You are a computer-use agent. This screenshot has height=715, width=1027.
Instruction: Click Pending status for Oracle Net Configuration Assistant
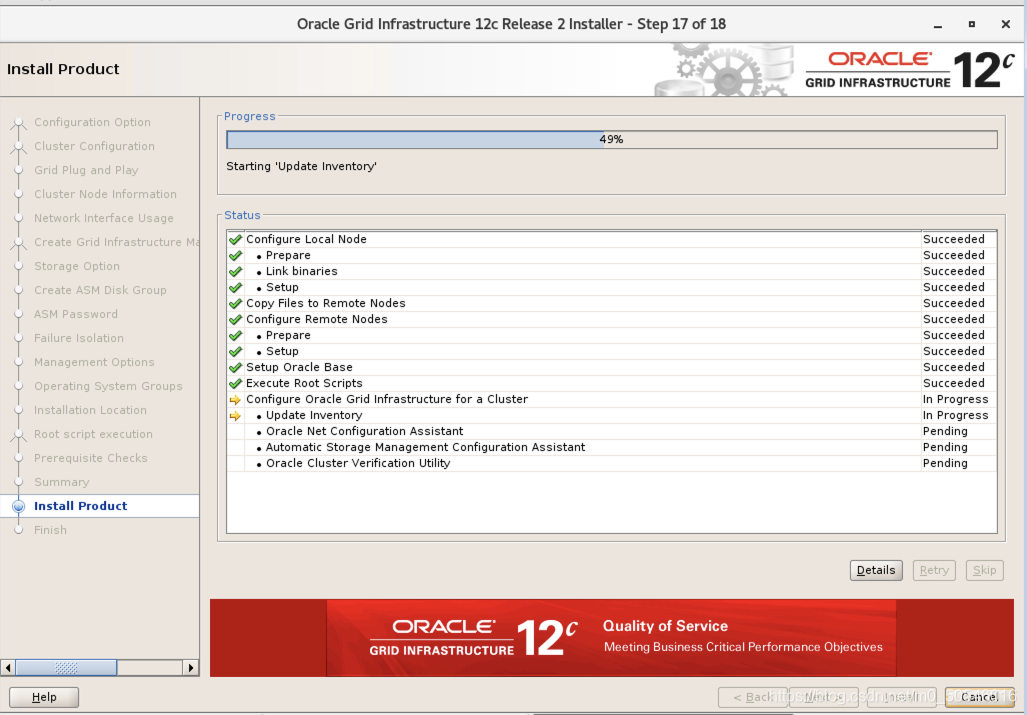pos(945,431)
